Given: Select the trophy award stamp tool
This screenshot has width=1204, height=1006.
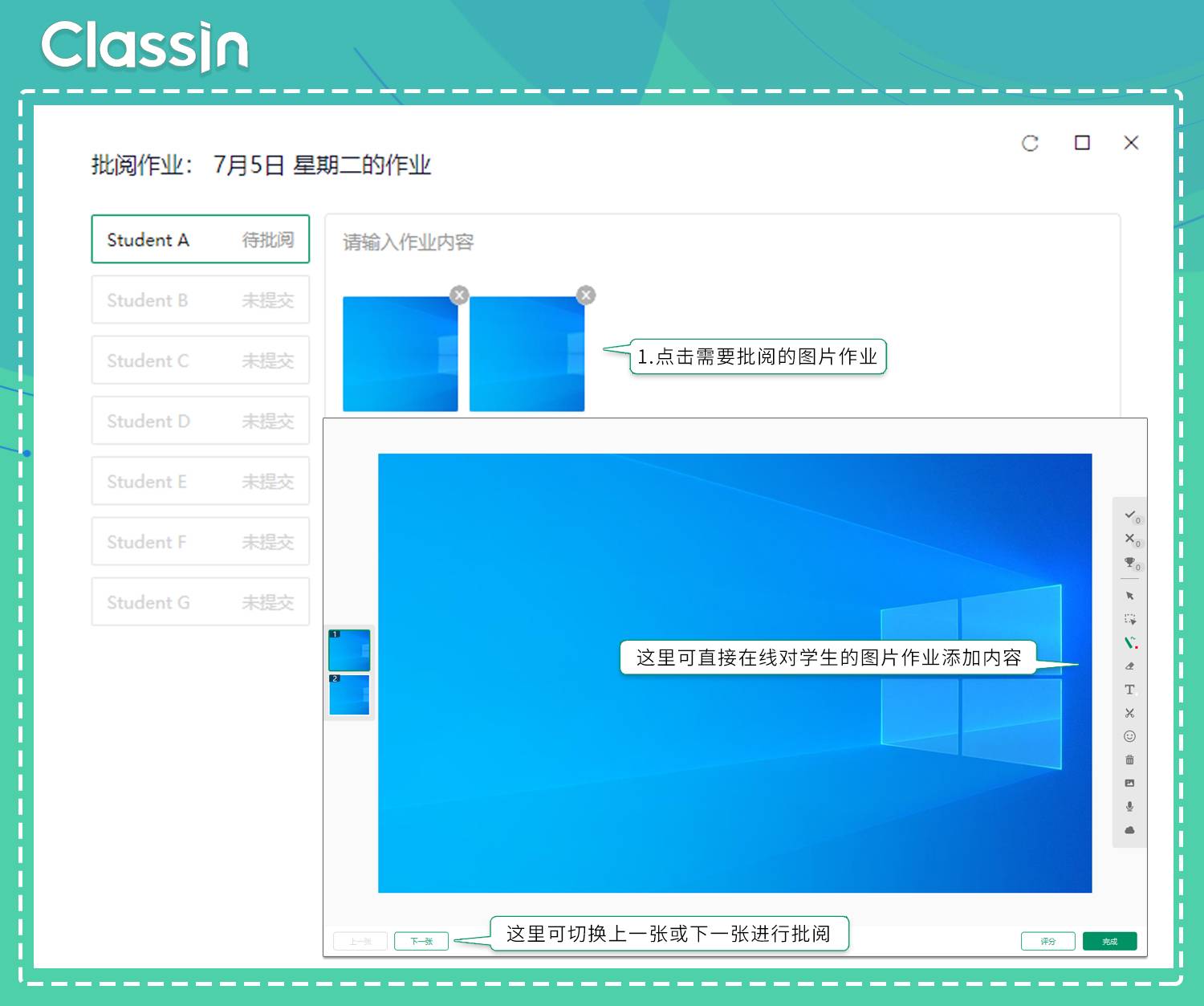Looking at the screenshot, I should [1129, 562].
